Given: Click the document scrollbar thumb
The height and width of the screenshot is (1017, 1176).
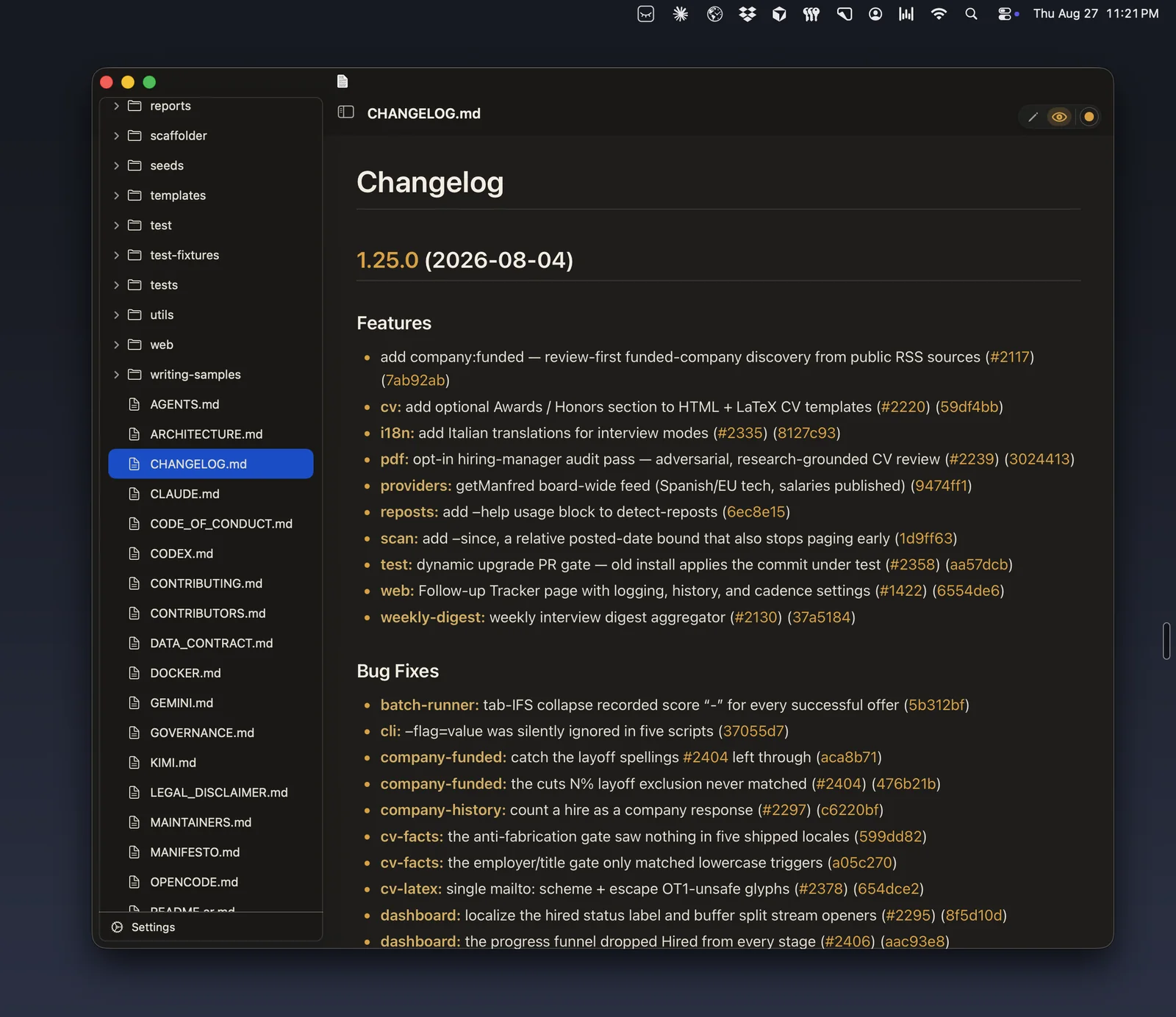Looking at the screenshot, I should coord(1166,641).
